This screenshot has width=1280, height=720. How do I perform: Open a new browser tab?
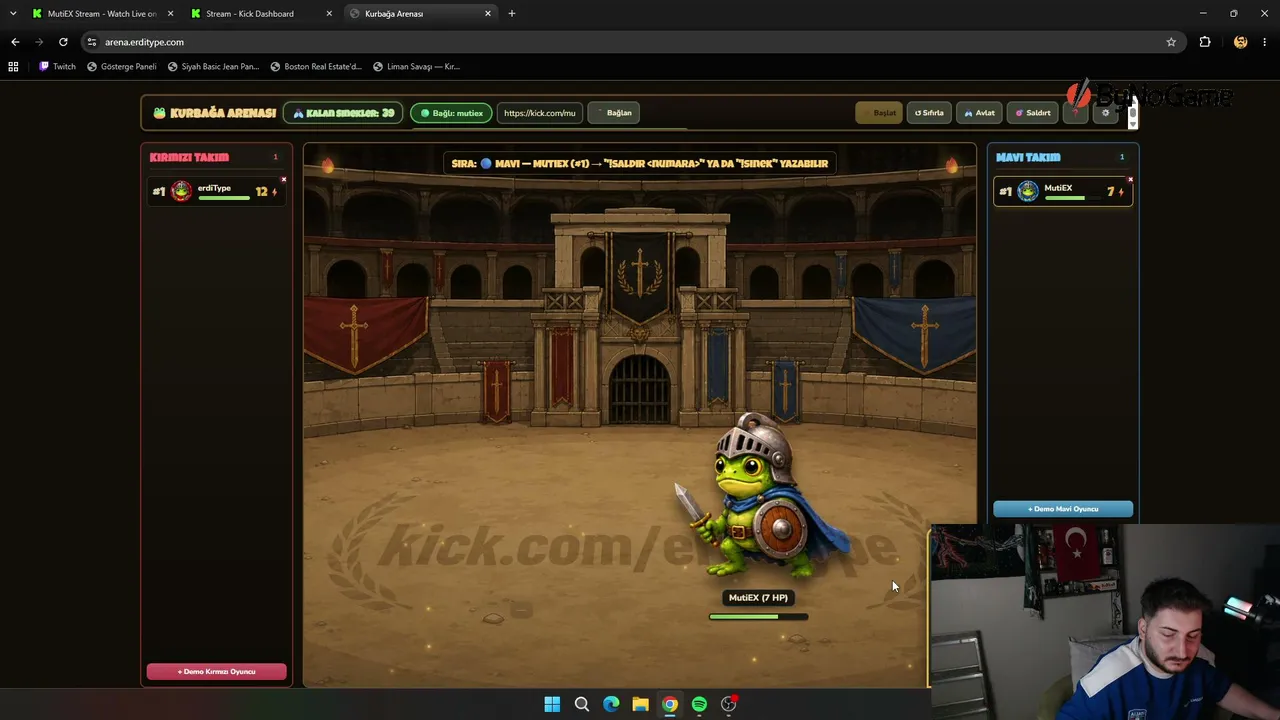click(x=512, y=14)
